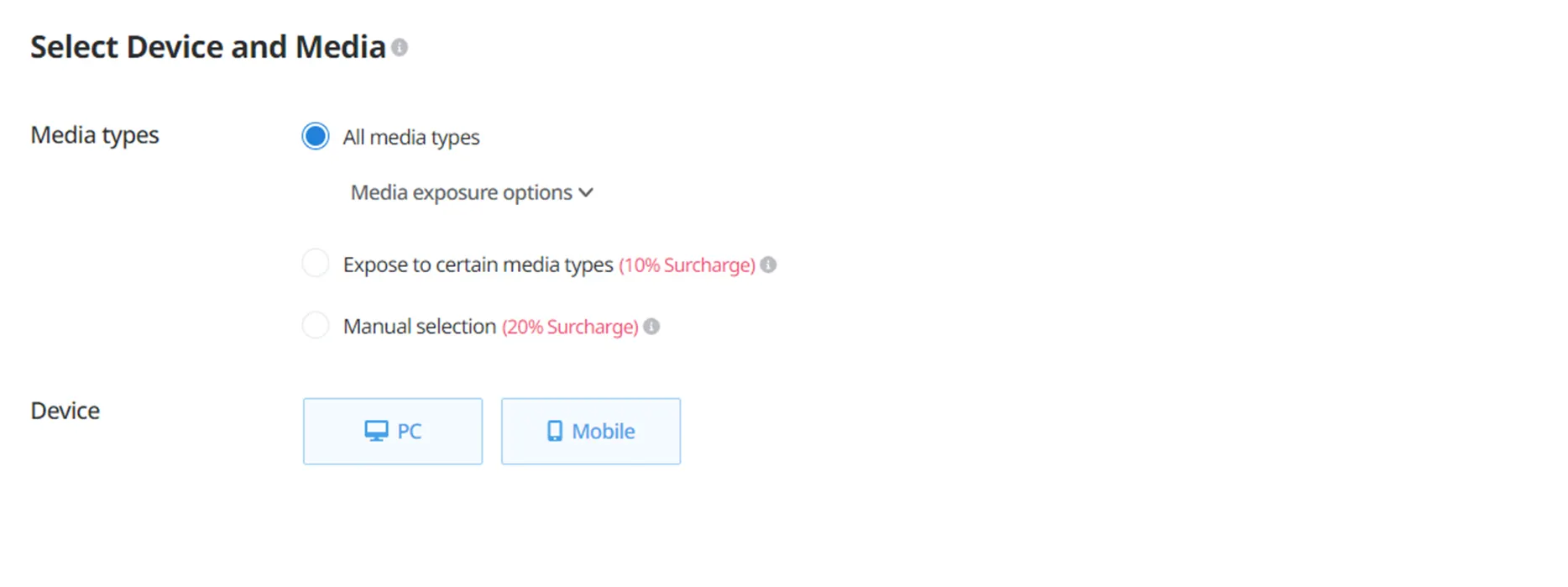Viewport: 1568px width, 587px height.
Task: Choose the Expose to certain media types radio
Action: (316, 264)
